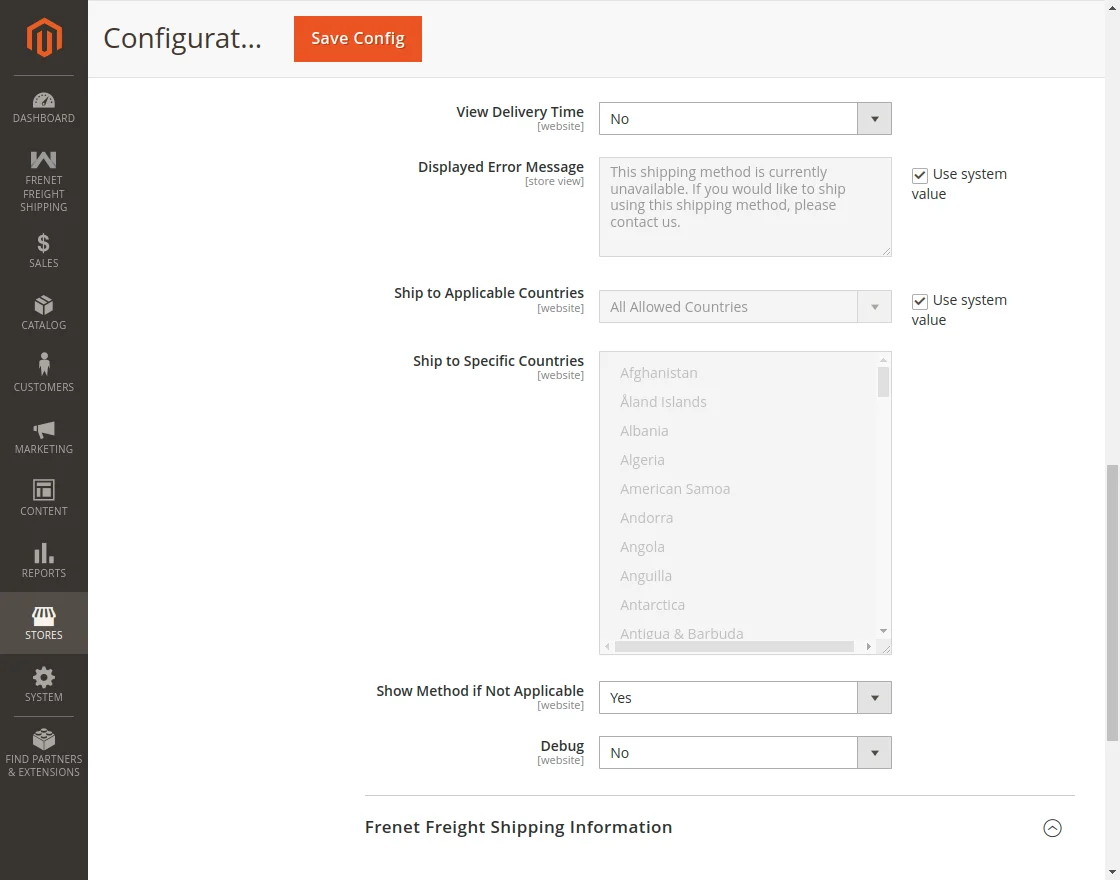Select the Sales dollar icon
The width and height of the screenshot is (1120, 880).
[43, 242]
